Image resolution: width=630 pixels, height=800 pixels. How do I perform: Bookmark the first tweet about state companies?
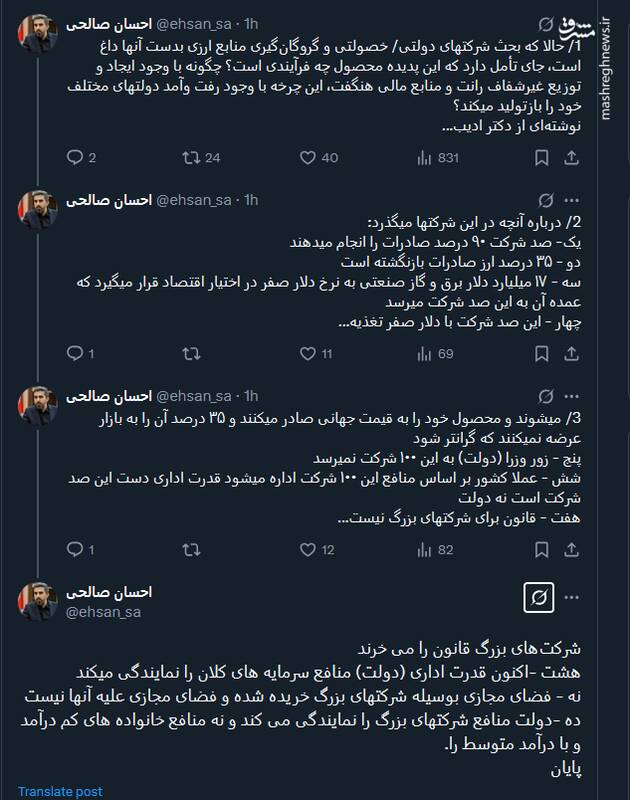[541, 157]
